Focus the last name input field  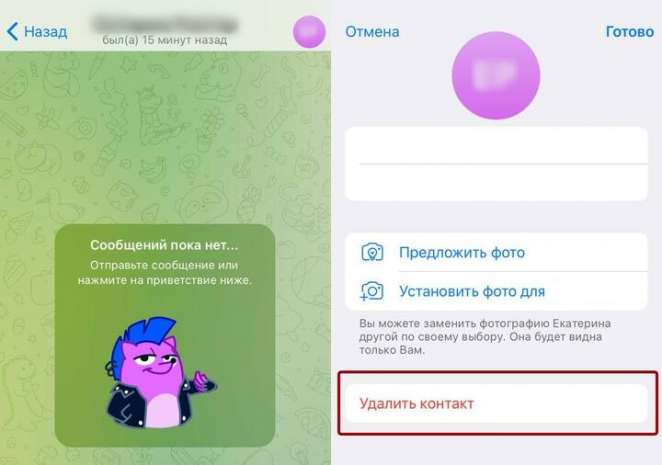pos(496,182)
